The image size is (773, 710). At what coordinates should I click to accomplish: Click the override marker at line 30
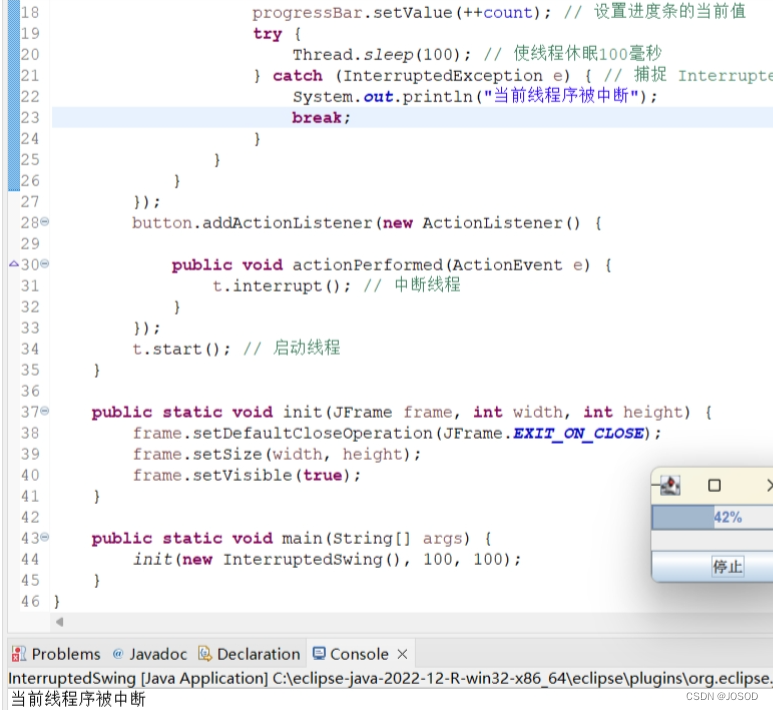(x=14, y=264)
